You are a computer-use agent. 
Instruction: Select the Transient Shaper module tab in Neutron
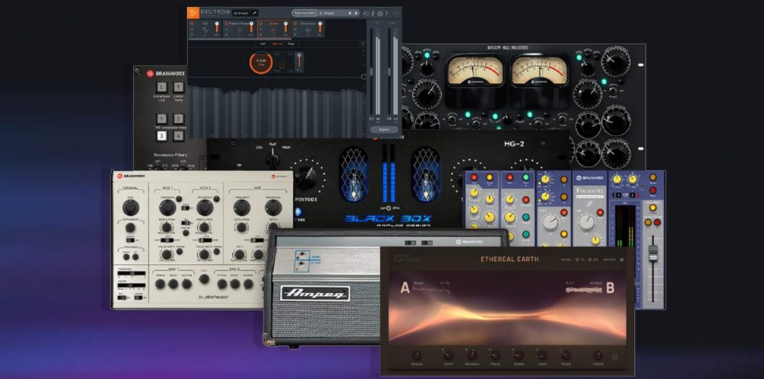pos(239,28)
